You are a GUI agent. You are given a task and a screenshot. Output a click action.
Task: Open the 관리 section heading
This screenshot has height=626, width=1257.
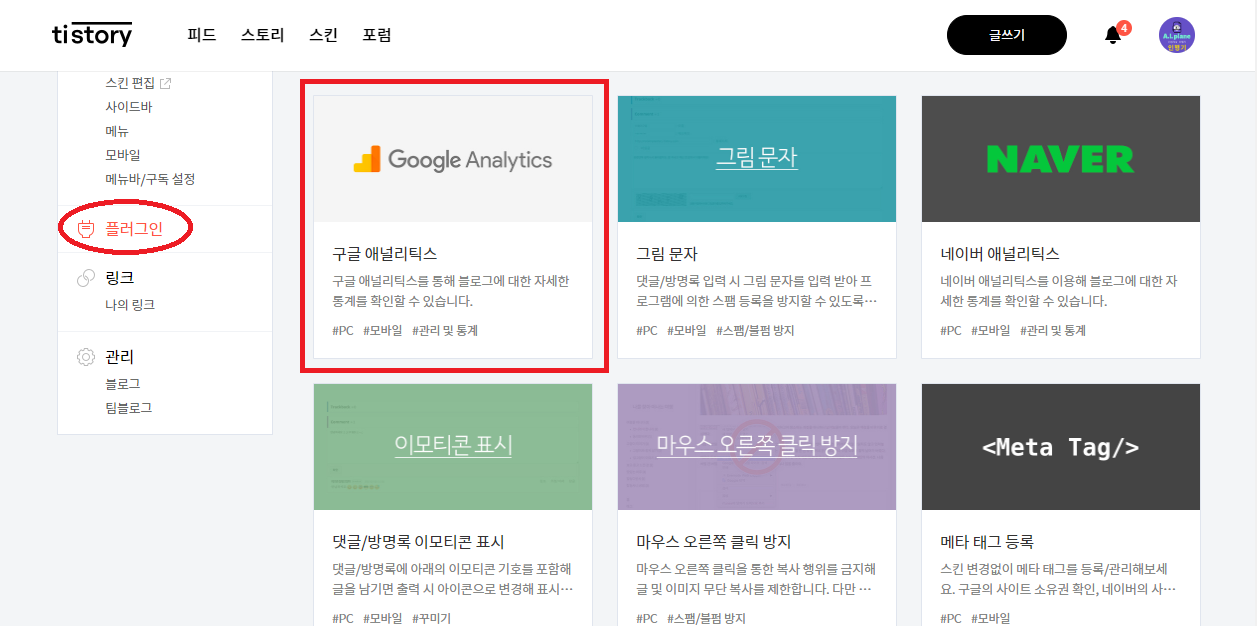click(120, 357)
